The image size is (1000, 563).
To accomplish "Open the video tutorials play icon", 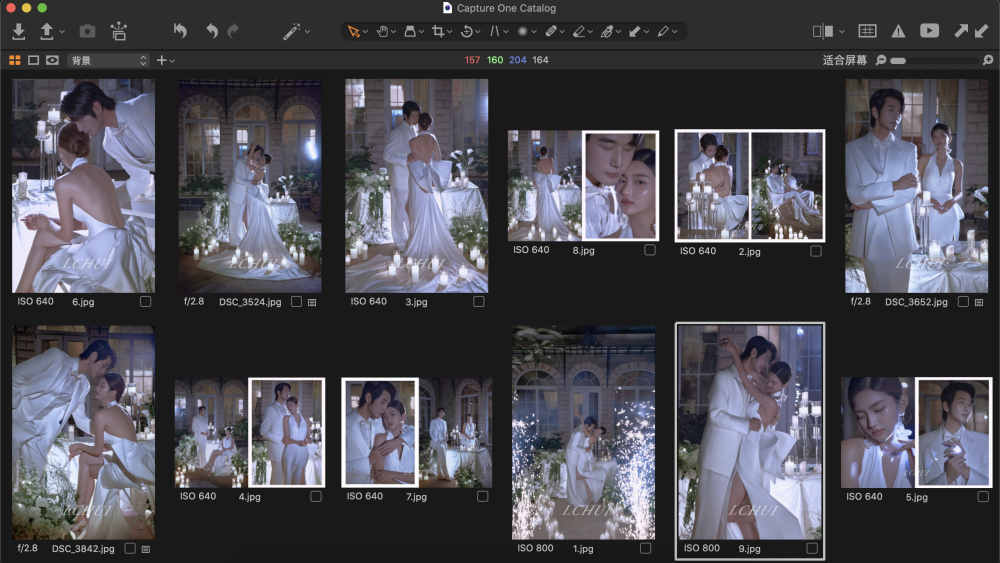I will point(929,31).
